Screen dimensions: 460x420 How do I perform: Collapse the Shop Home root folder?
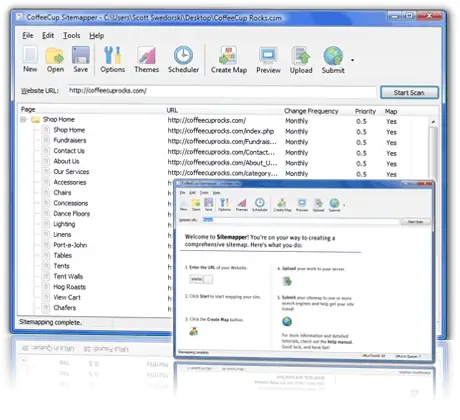tap(23, 119)
